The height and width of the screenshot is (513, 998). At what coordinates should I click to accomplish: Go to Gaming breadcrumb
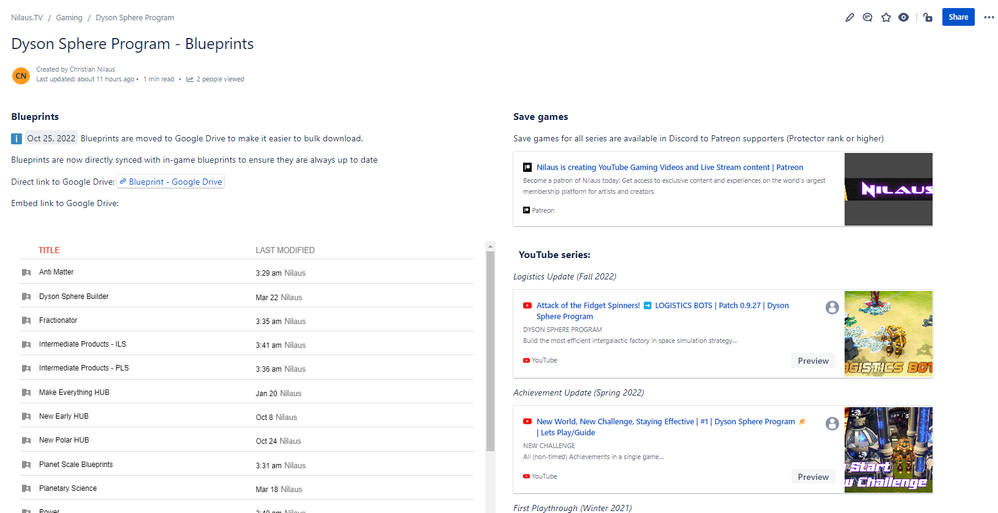69,18
